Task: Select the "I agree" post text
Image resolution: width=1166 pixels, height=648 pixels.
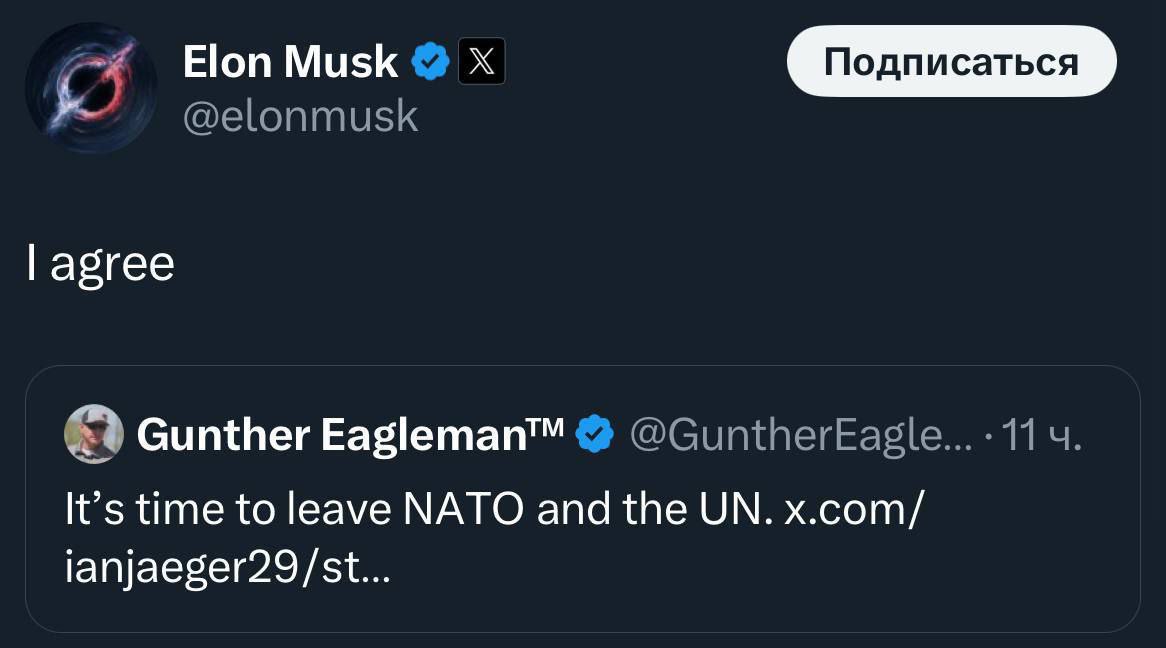Action: pos(100,263)
